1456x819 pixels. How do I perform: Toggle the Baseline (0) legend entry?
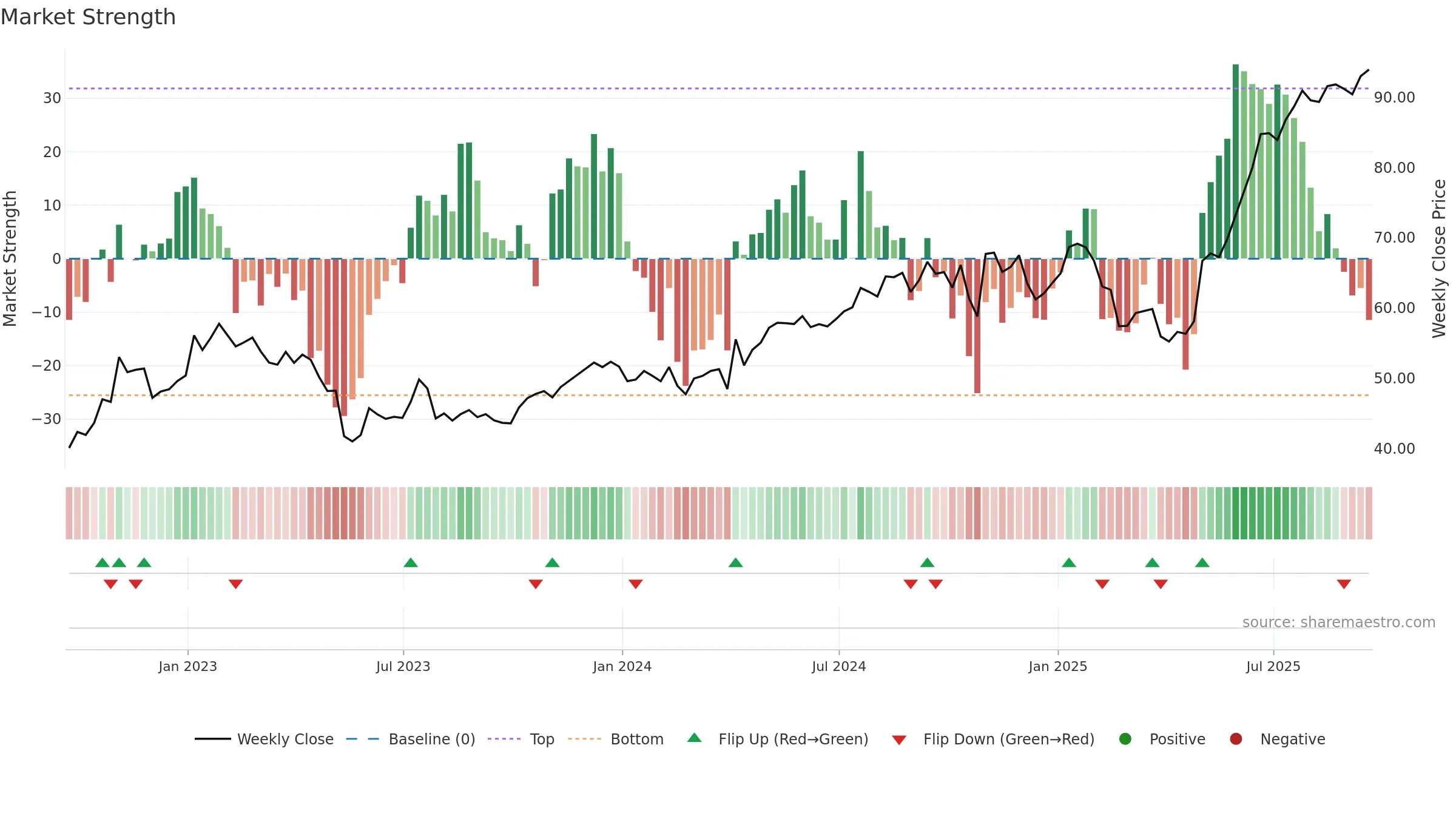tap(411, 739)
